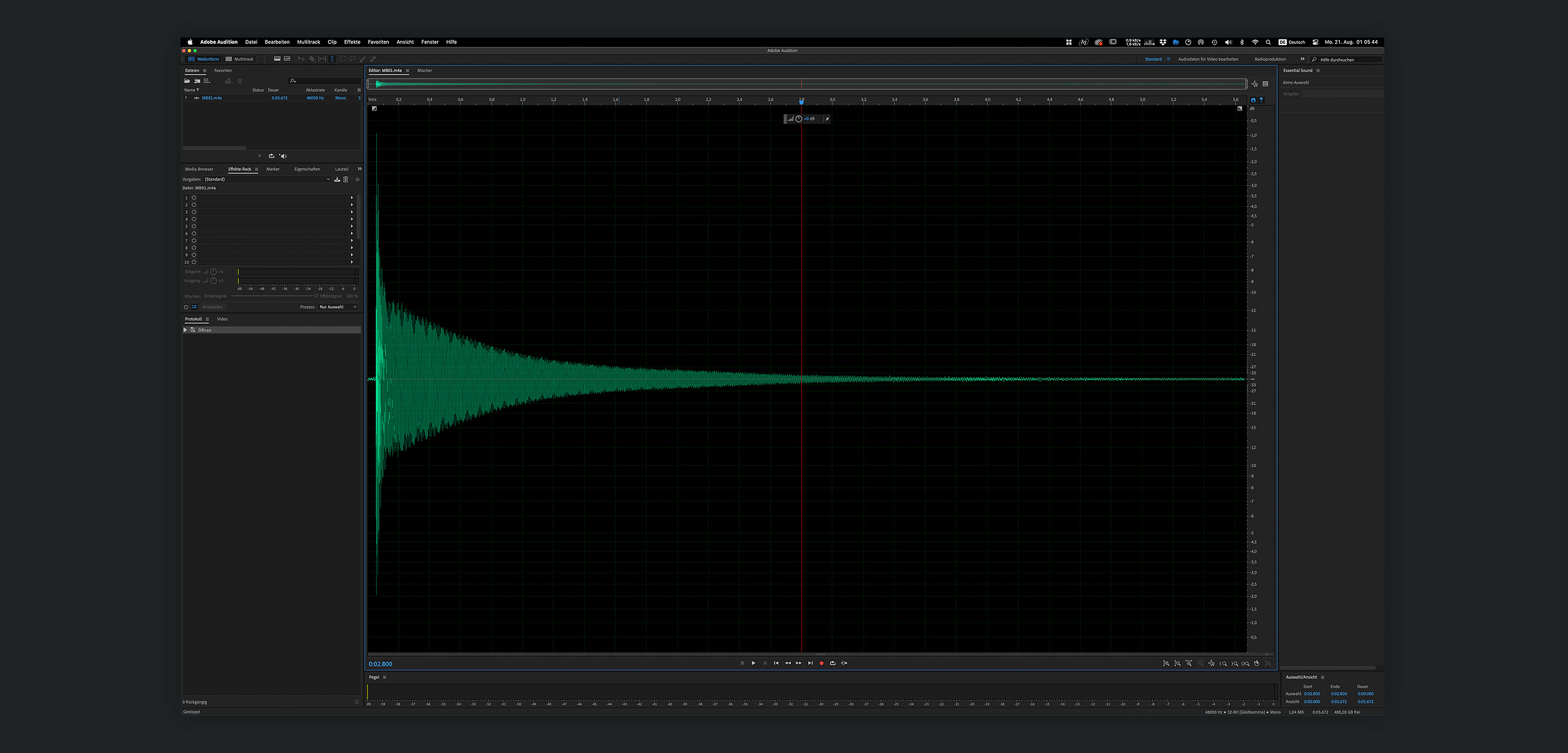1568x753 pixels.
Task: Toggle main effects rack power button
Action: tap(186, 307)
